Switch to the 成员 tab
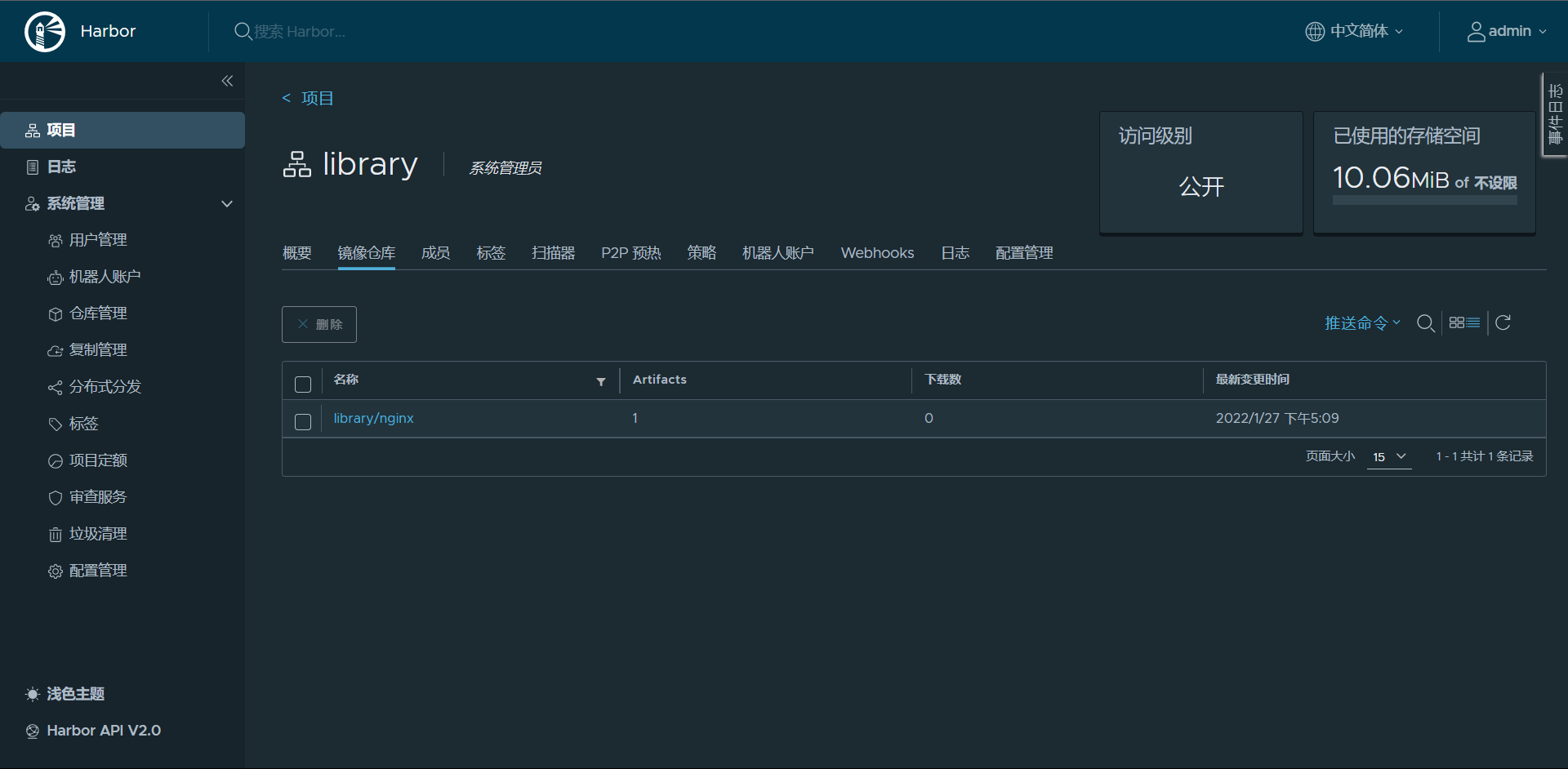The height and width of the screenshot is (769, 1568). [435, 253]
